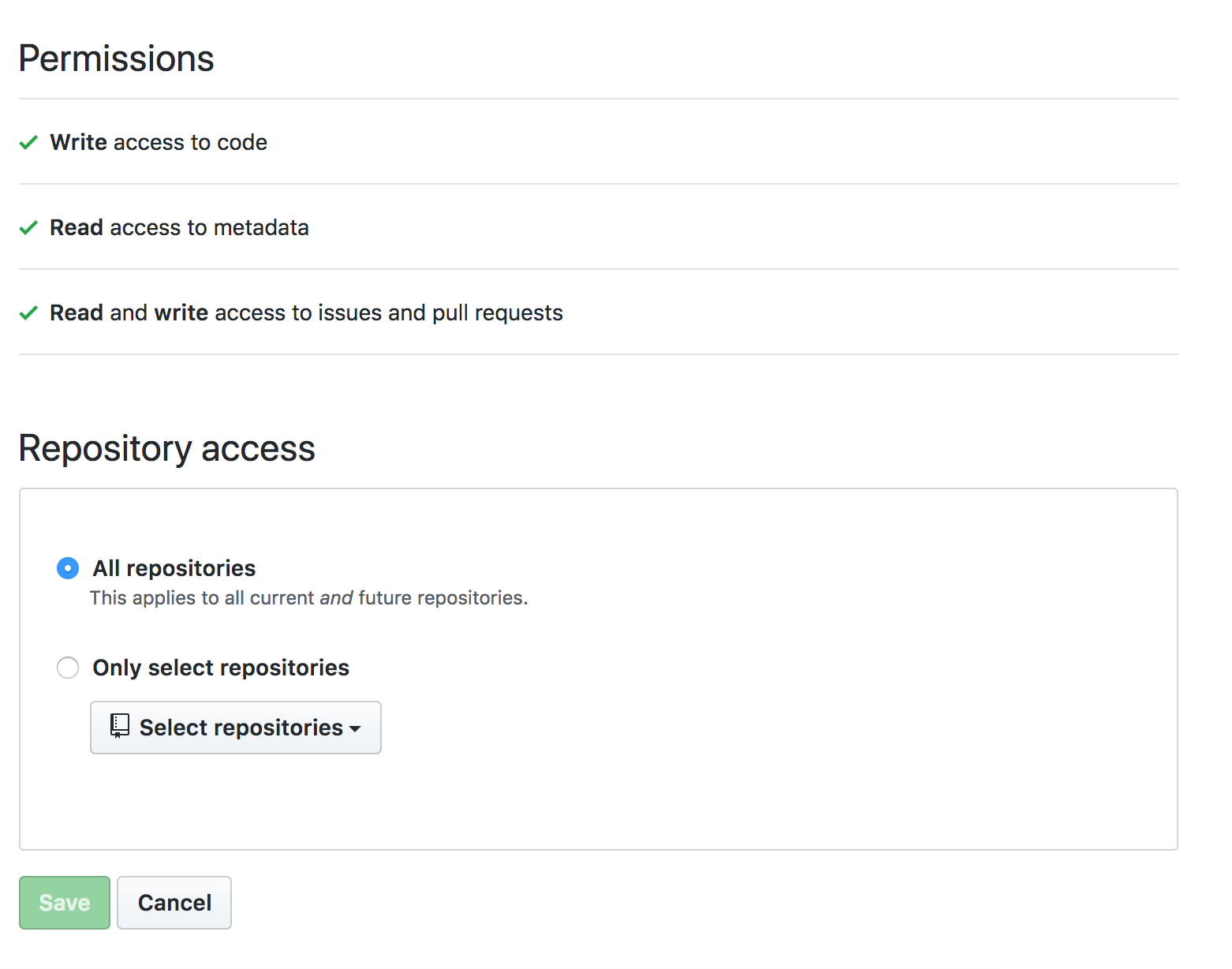Screen dimensions: 1232x969
Task: Click the Repository access section heading
Action: [166, 447]
